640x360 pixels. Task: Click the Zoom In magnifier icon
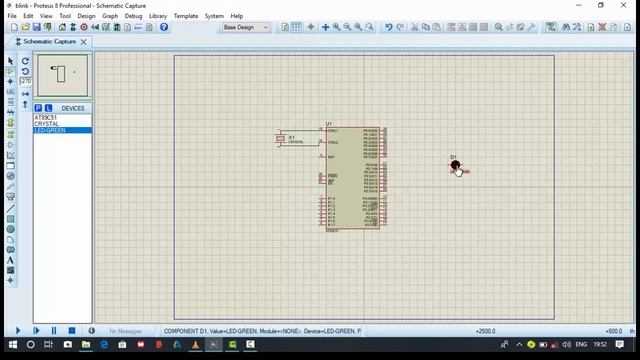pyautogui.click(x=336, y=27)
